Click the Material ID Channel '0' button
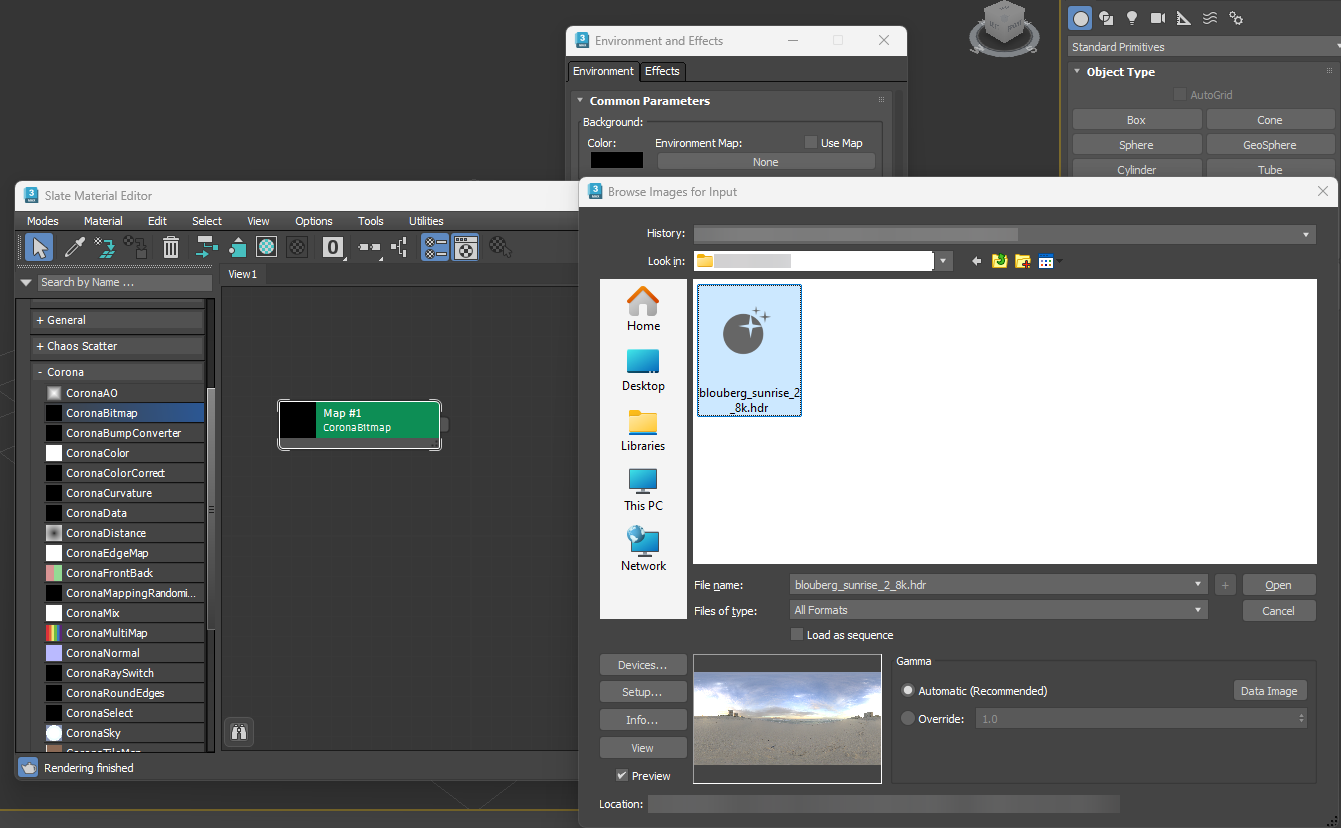The width and height of the screenshot is (1341, 828). click(x=333, y=247)
